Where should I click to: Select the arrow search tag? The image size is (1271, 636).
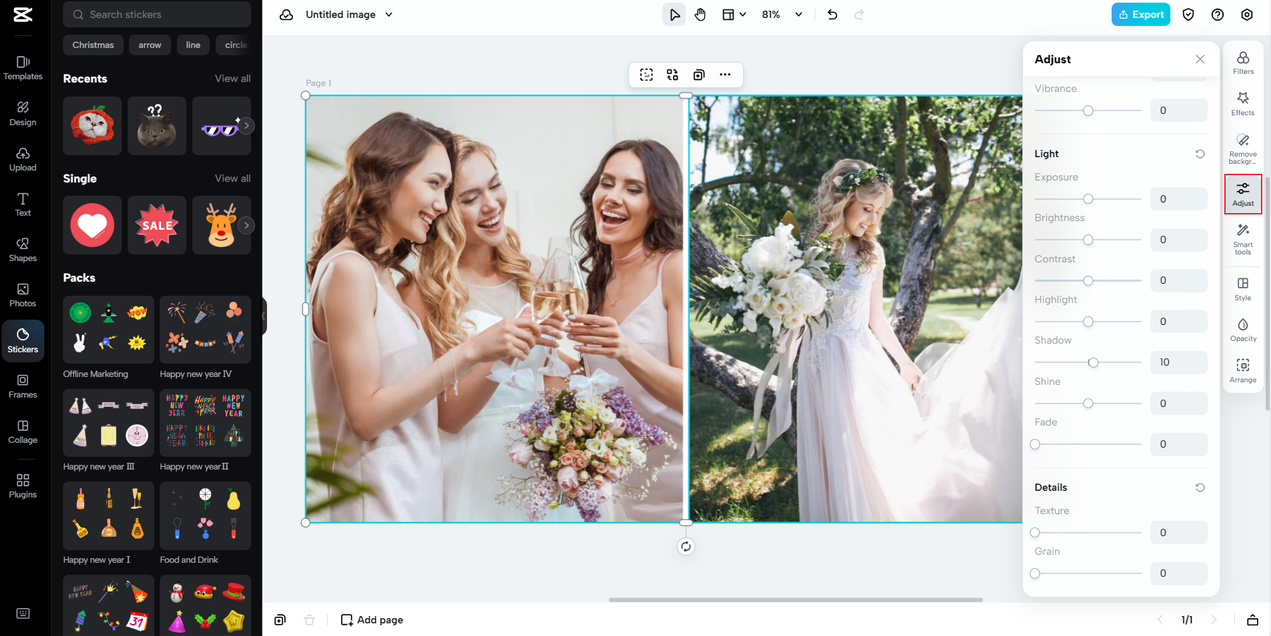[x=150, y=45]
